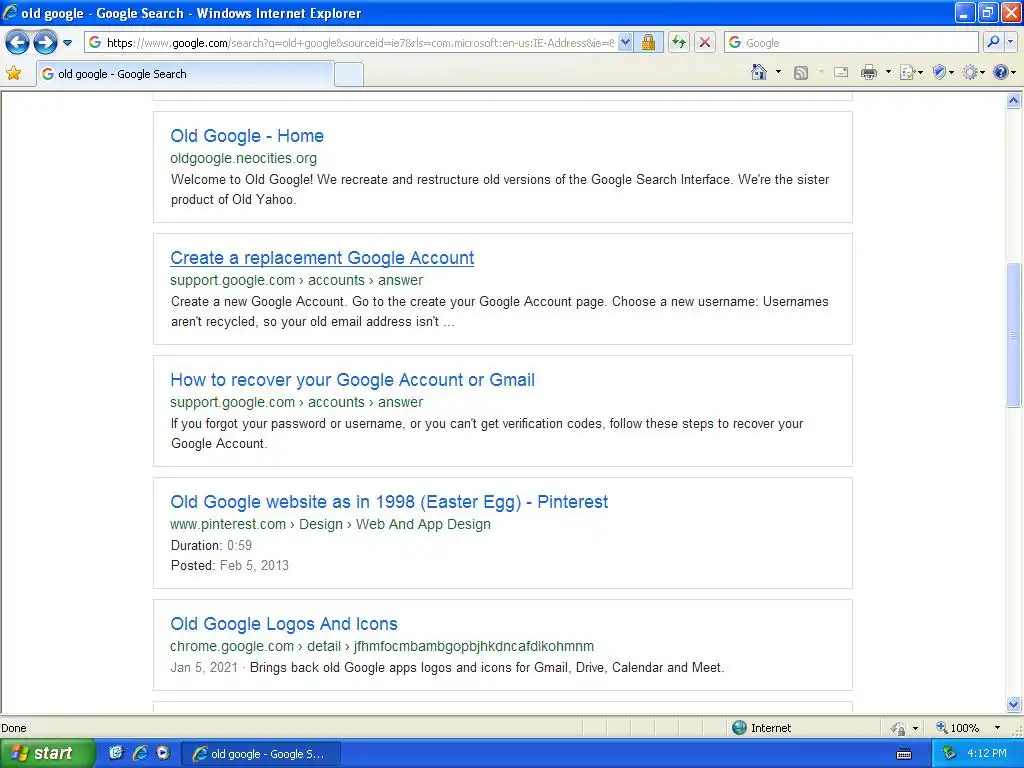Click the Internet security zone indicator

(761, 728)
